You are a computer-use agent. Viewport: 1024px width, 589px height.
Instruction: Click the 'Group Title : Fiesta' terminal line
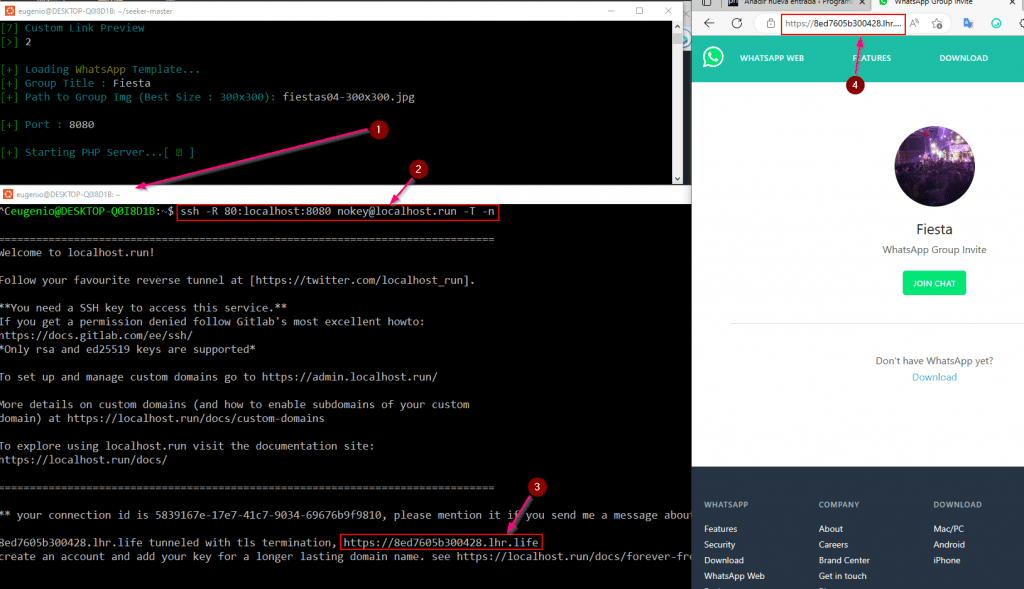pyautogui.click(x=76, y=84)
